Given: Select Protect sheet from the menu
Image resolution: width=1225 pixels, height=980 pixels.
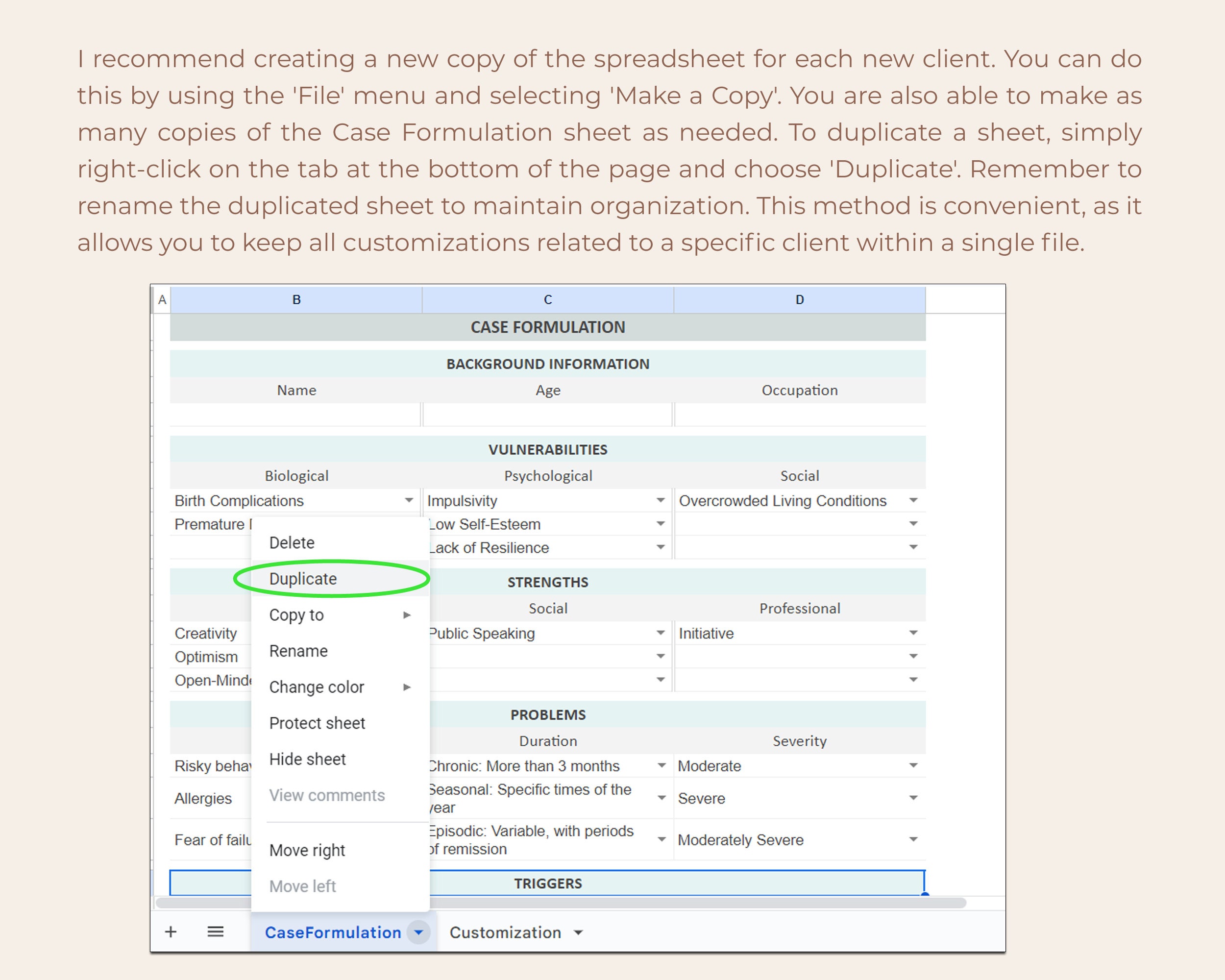Looking at the screenshot, I should (317, 723).
